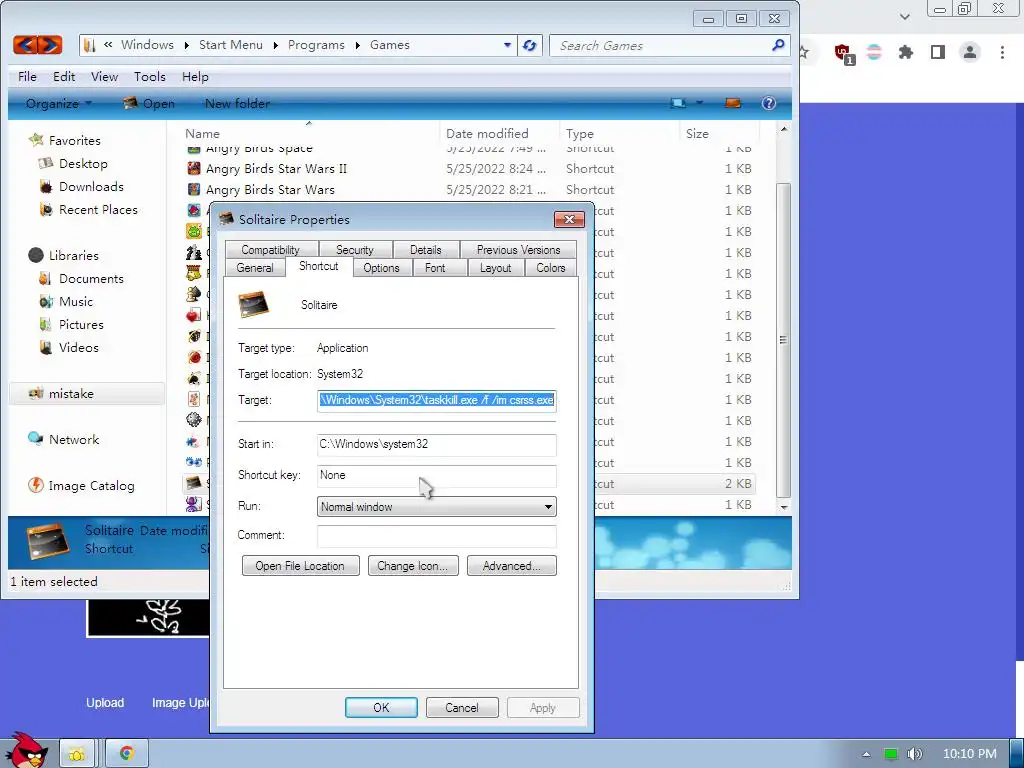Open the Chrome profile avatar icon
The height and width of the screenshot is (768, 1024).
[970, 52]
